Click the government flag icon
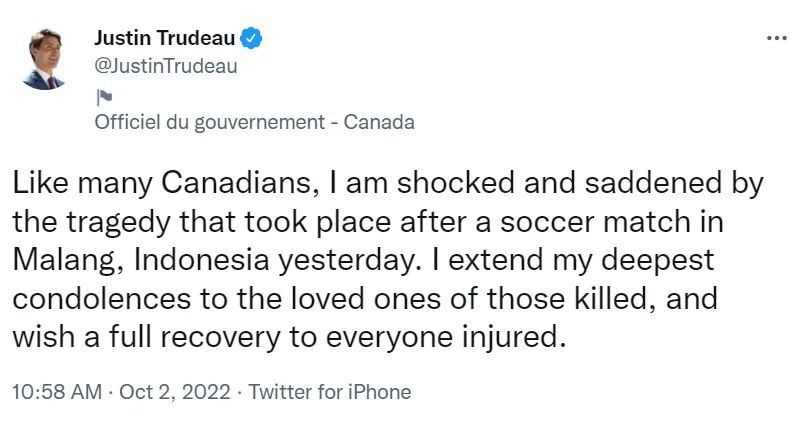Viewport: 806px width, 421px height. tap(103, 96)
